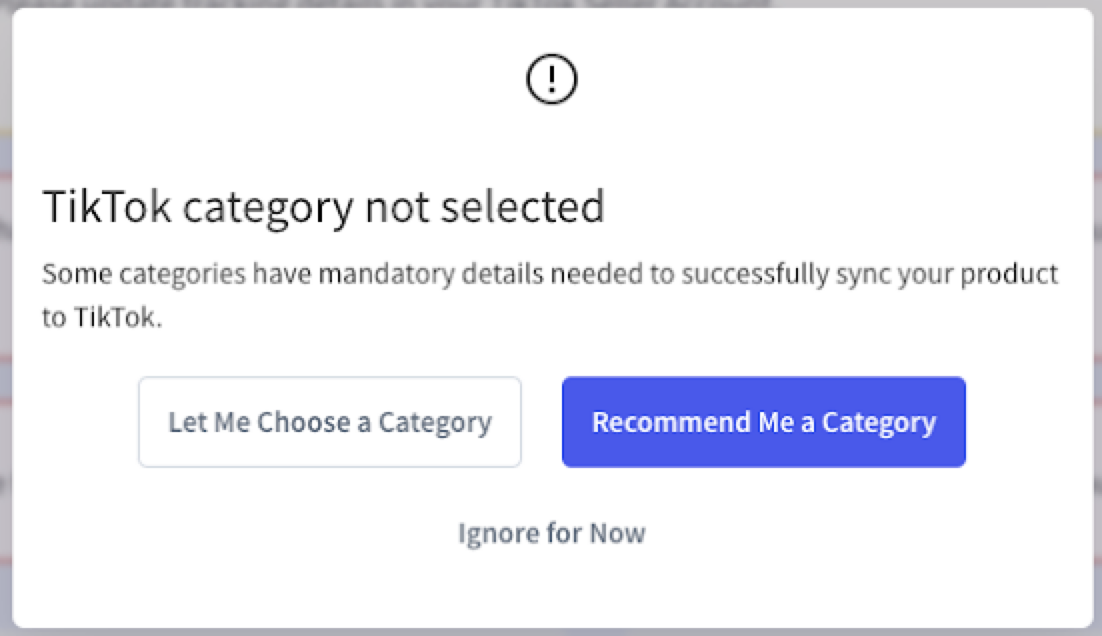
Task: Pick the blue recommend category button
Action: pos(763,422)
